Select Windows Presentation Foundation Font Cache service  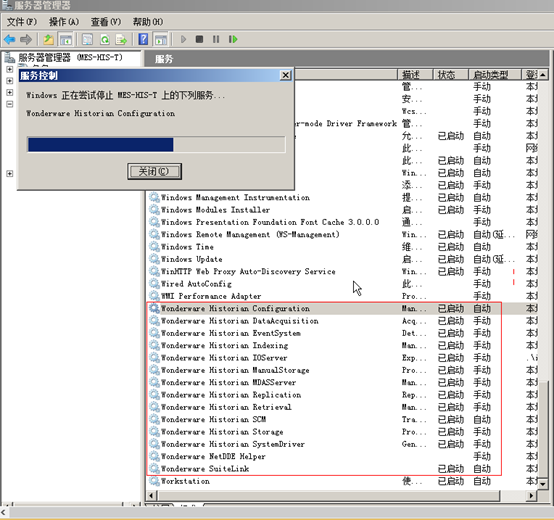270,222
